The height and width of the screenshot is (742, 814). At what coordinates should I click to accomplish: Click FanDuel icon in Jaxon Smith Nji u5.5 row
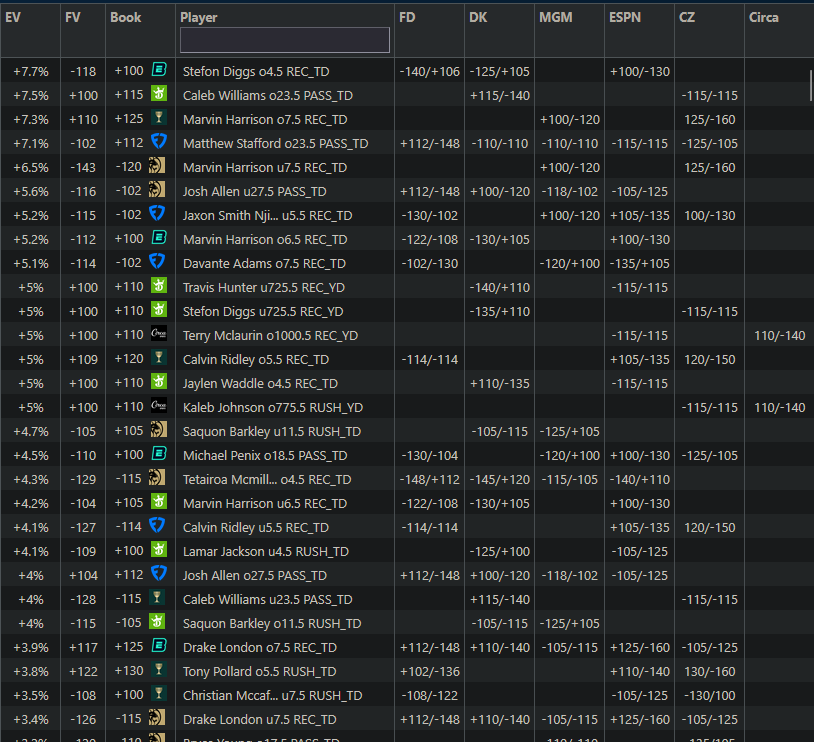coord(157,213)
